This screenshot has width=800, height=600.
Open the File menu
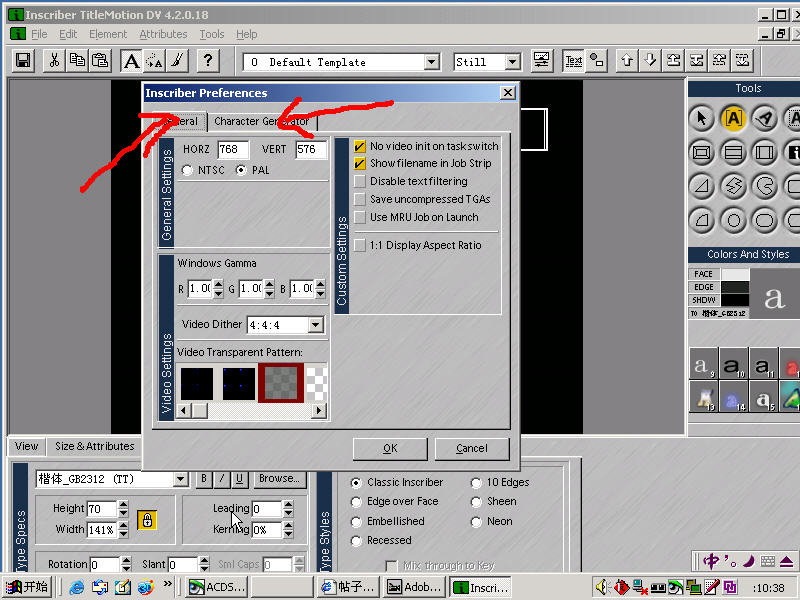click(x=39, y=34)
